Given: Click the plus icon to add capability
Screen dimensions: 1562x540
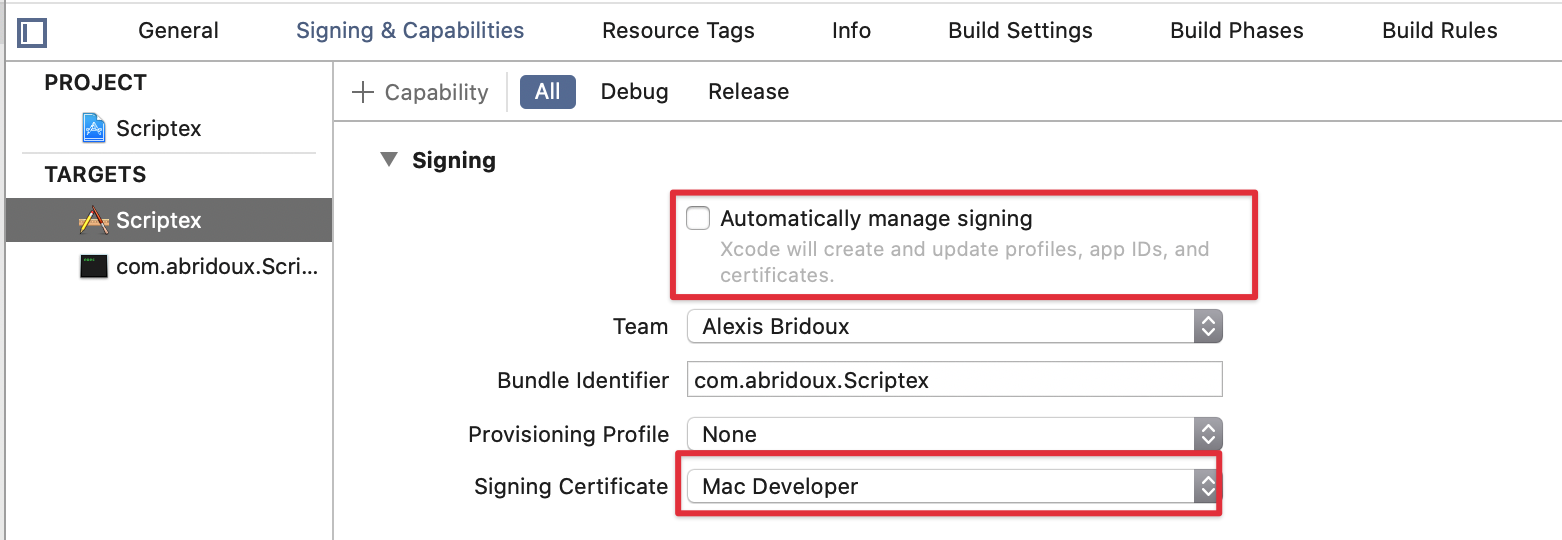Looking at the screenshot, I should 361,92.
